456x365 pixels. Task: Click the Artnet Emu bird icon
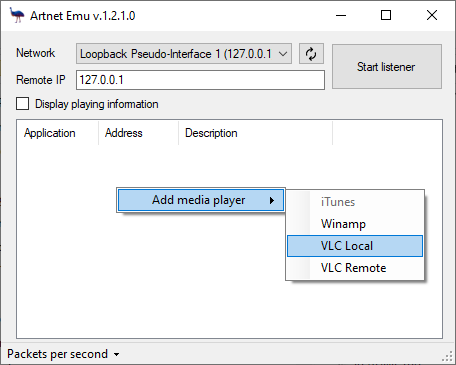17,15
